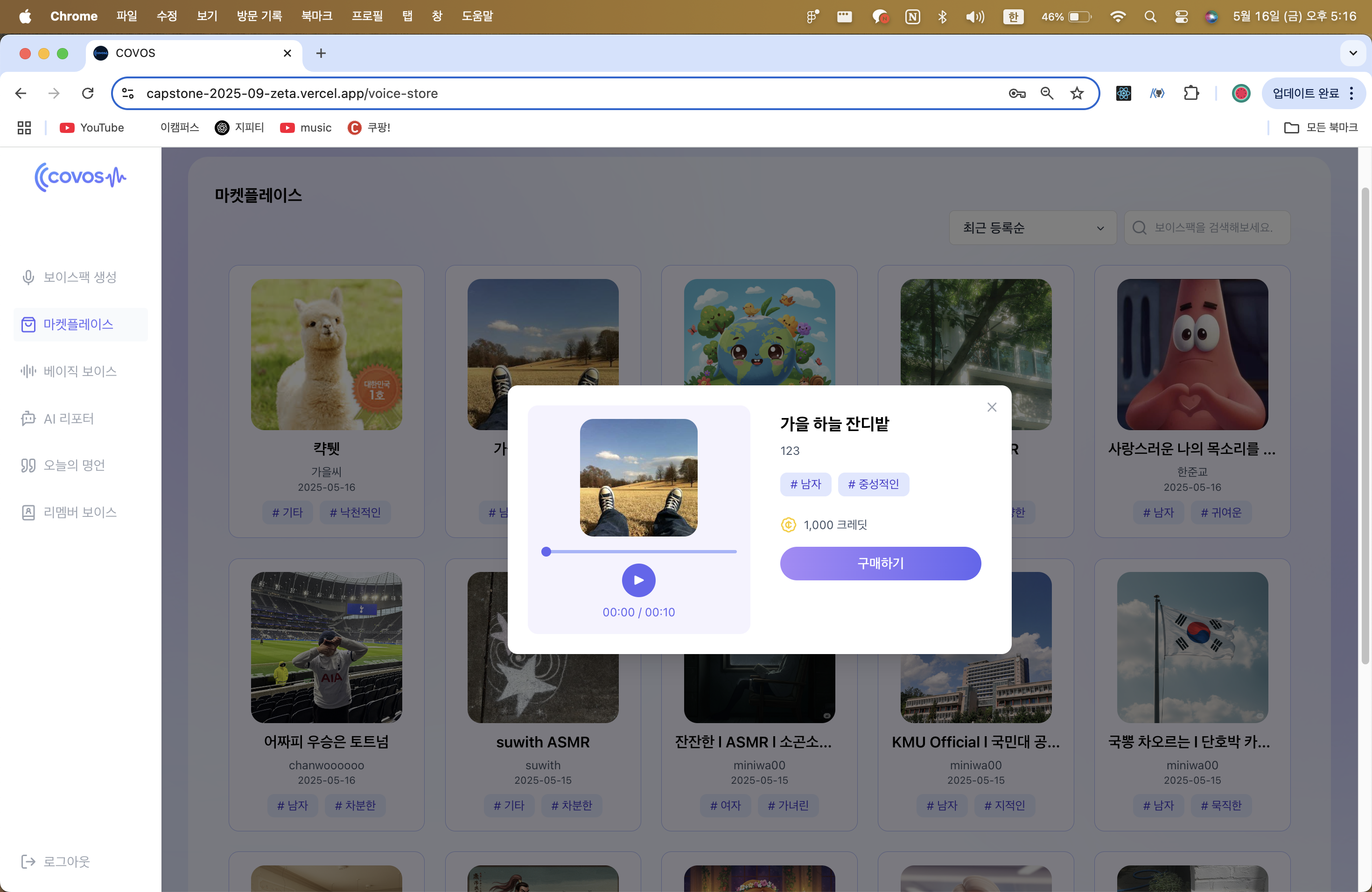Viewport: 1372px width, 892px height.
Task: Click the zoom magnifier icon in address bar
Action: (1047, 93)
